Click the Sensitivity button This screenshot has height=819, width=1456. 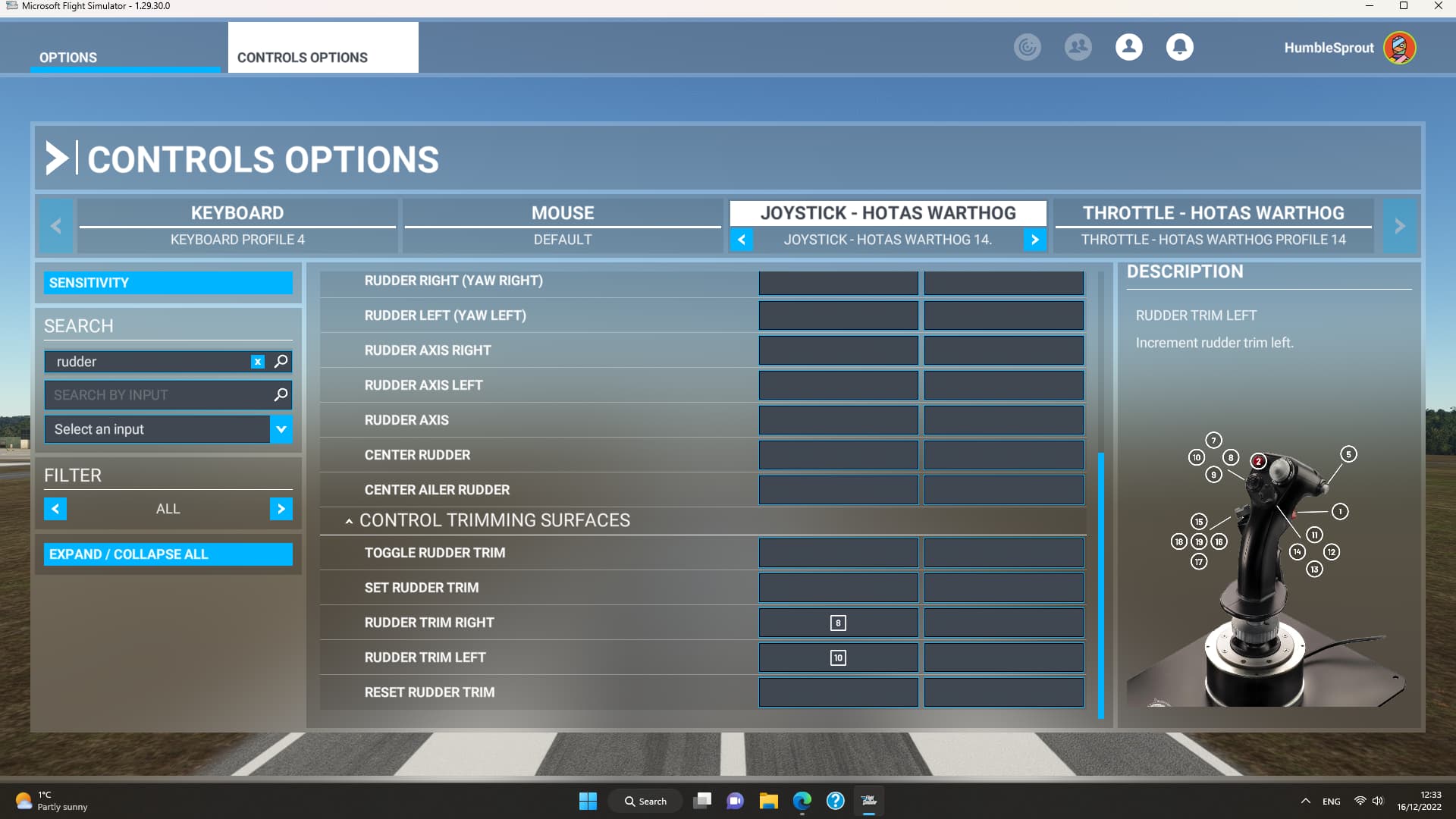tap(168, 283)
